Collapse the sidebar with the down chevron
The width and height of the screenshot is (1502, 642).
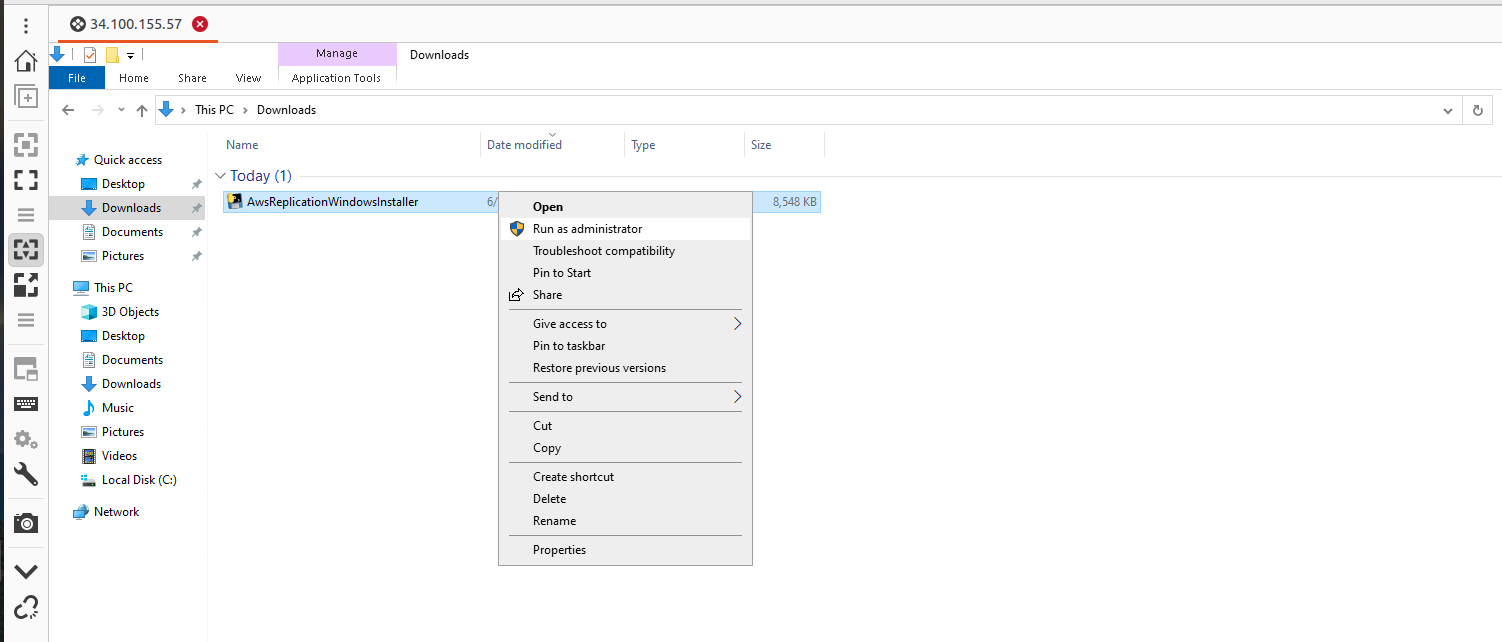[26, 571]
